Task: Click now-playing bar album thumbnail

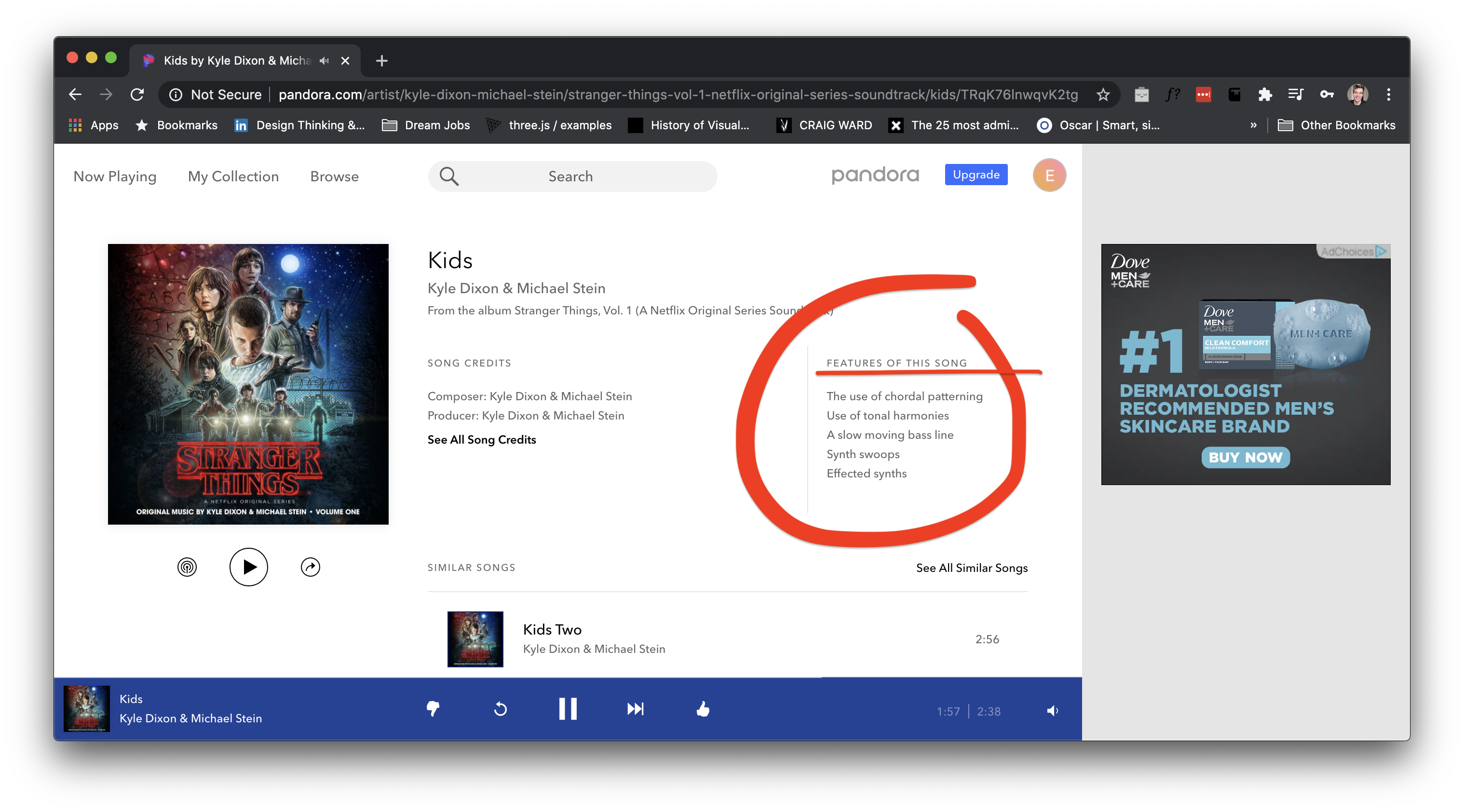Action: click(86, 709)
